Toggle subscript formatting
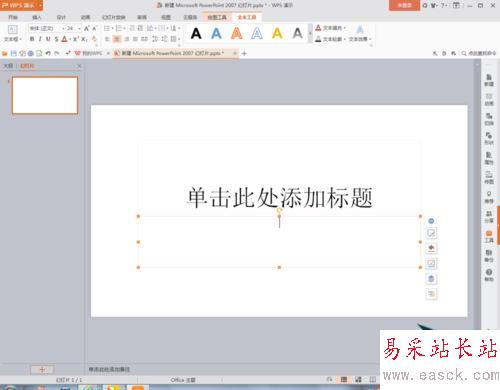Viewport: 500px width, 390px height. click(84, 39)
